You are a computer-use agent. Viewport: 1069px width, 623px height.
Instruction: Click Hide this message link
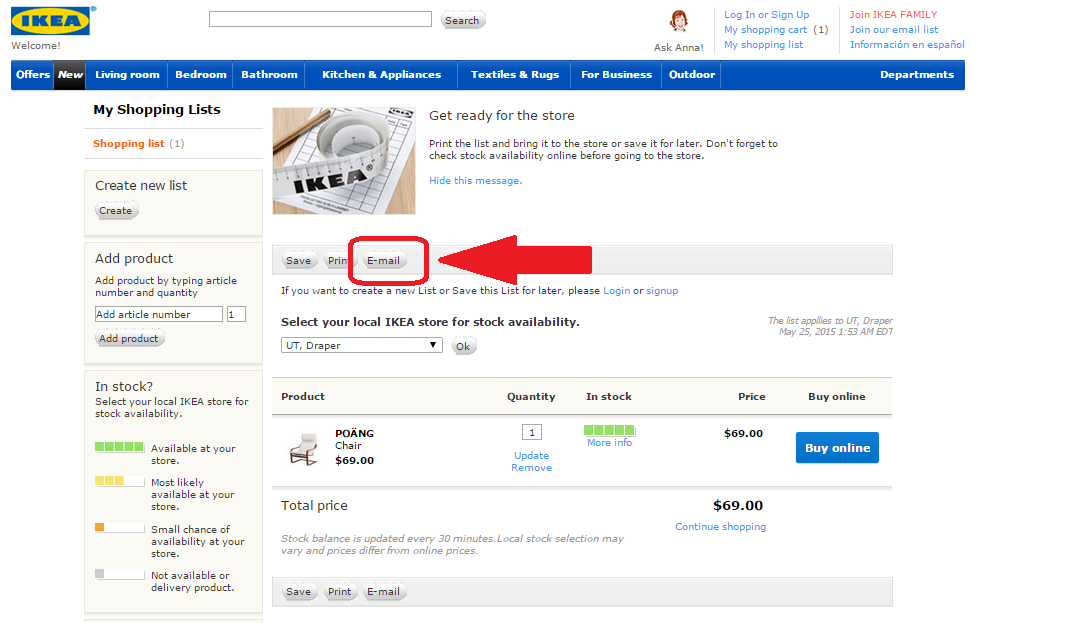(475, 181)
